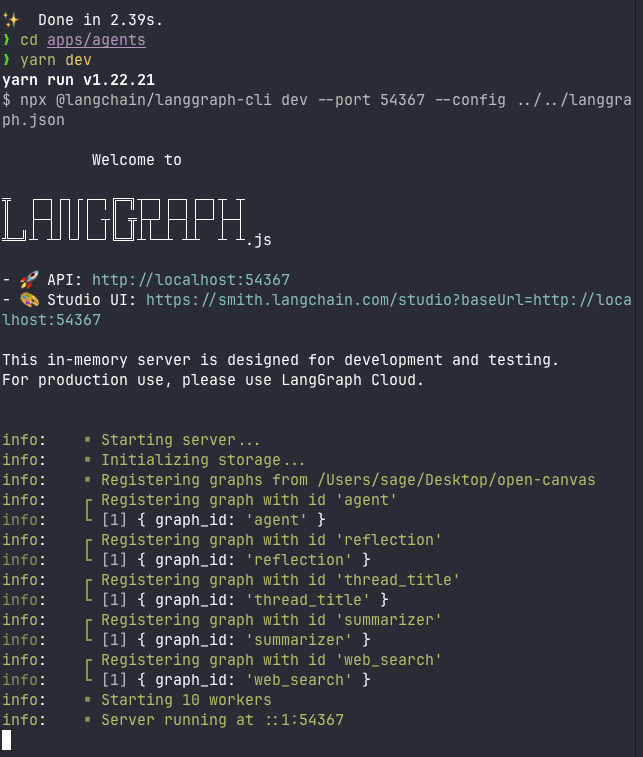
Task: Click "For production use, please use LangGraph Cloud."
Action: (213, 380)
